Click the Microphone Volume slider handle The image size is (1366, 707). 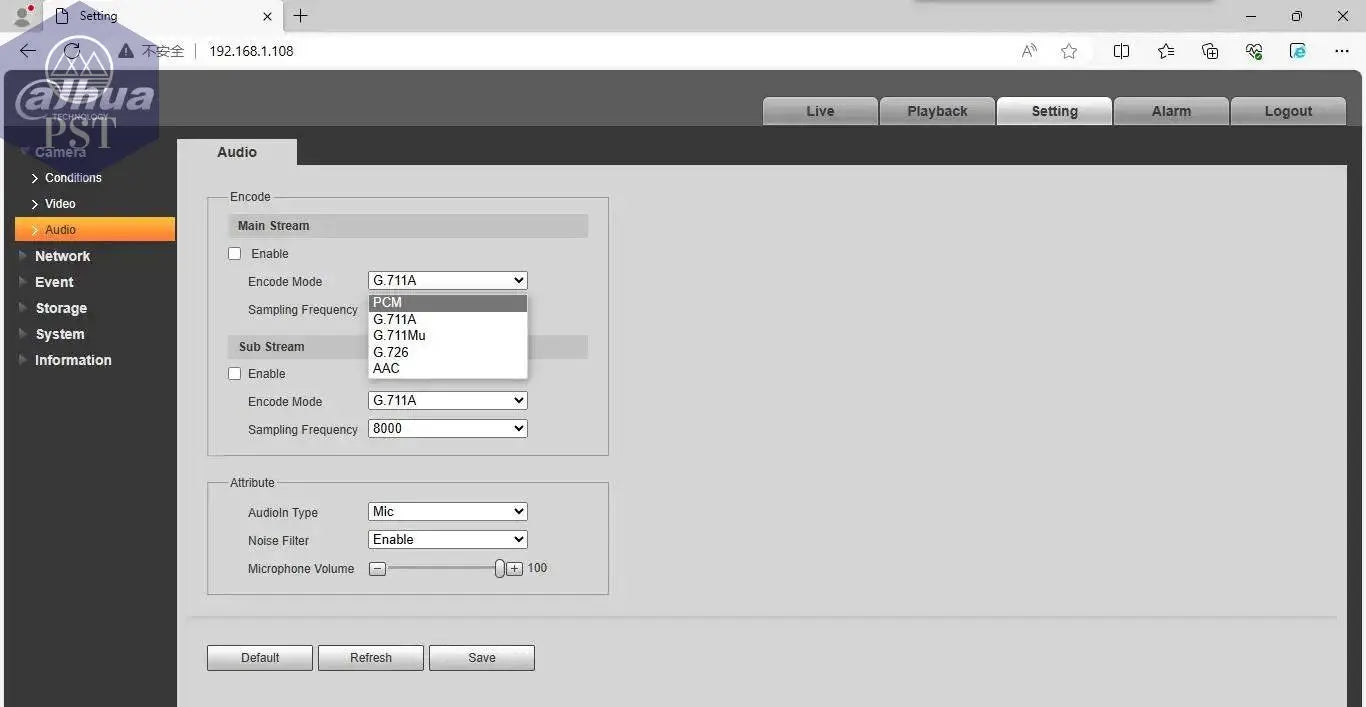point(499,568)
